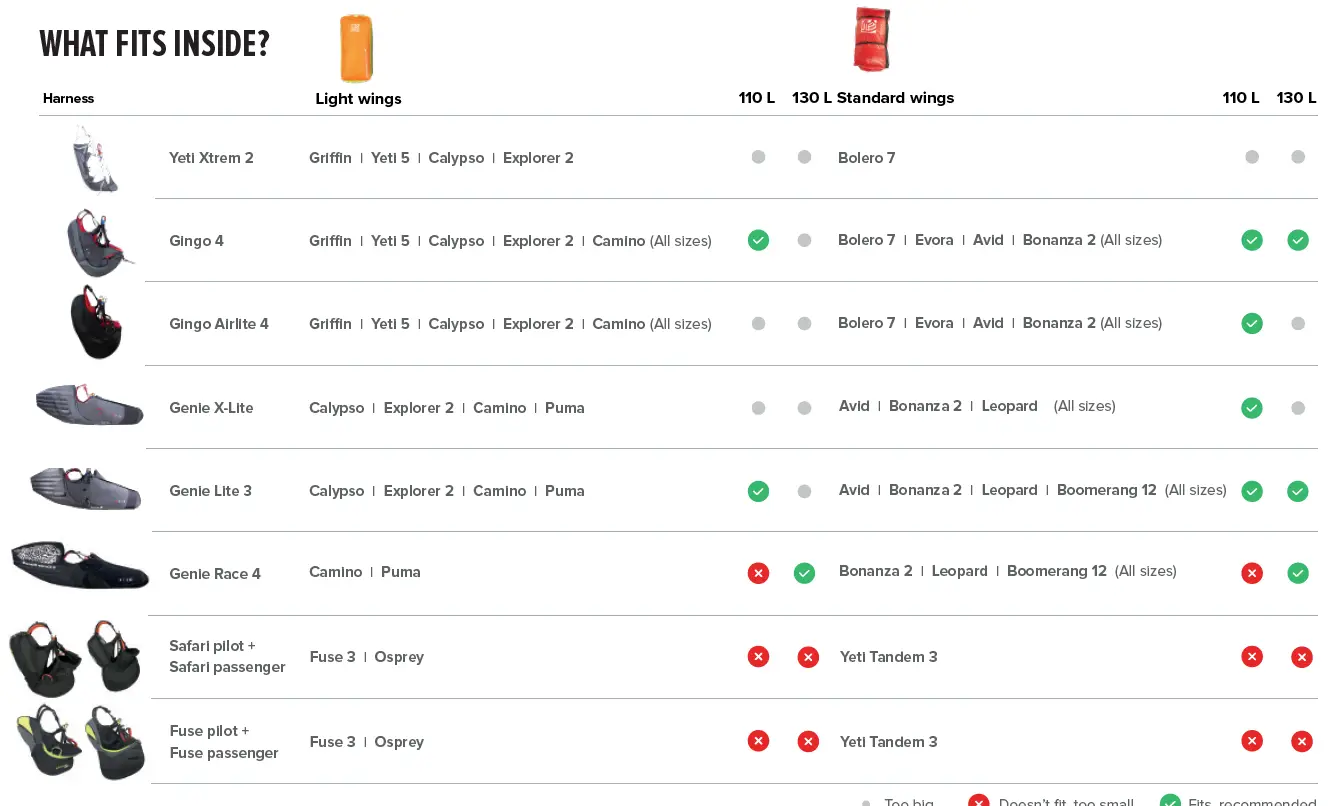Click the green check for Gingo 4 light wings 110 L
Image resolution: width=1335 pixels, height=806 pixels.
758,240
